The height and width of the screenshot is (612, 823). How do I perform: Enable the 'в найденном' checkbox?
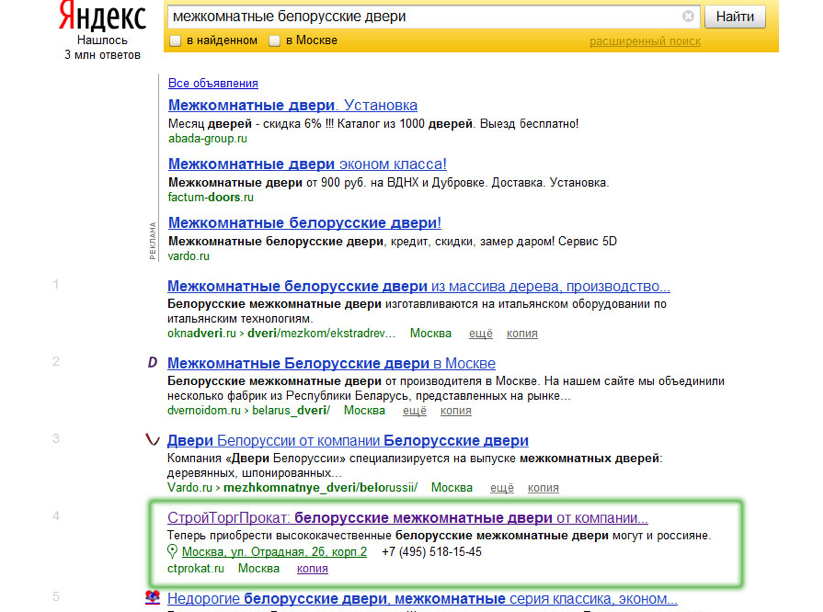(175, 41)
